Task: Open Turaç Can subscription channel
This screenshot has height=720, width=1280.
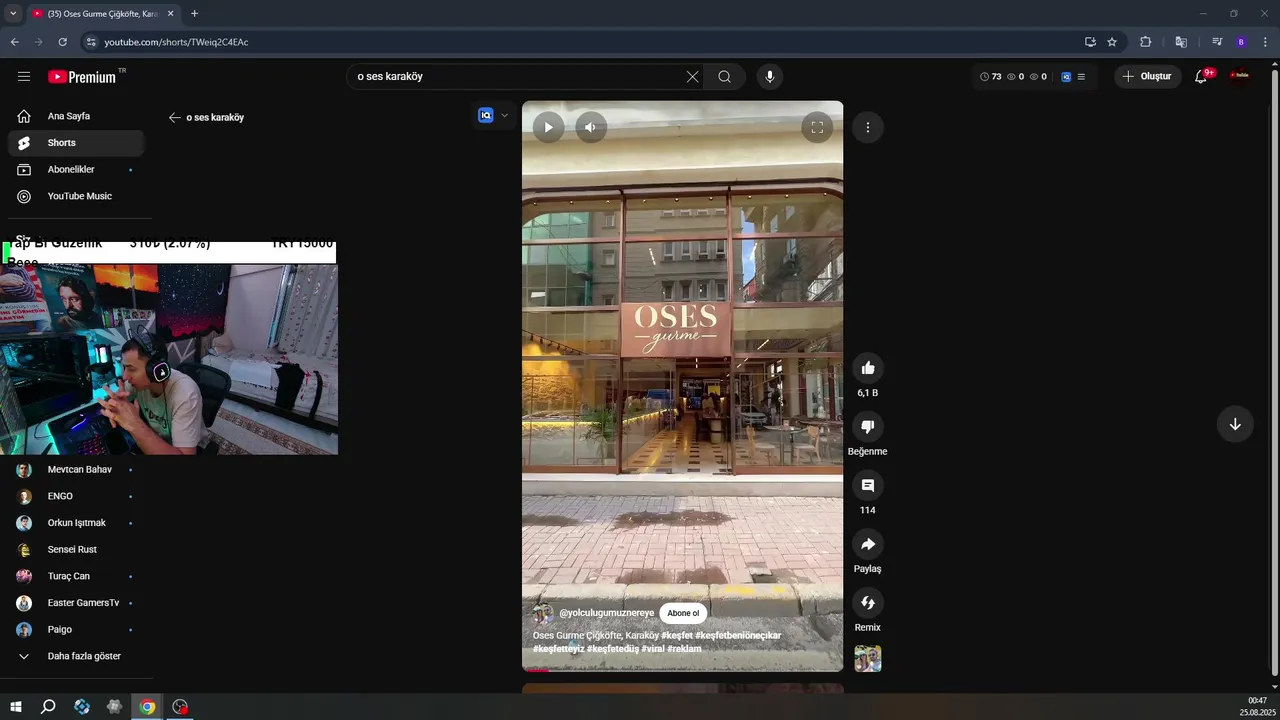Action: [76, 576]
